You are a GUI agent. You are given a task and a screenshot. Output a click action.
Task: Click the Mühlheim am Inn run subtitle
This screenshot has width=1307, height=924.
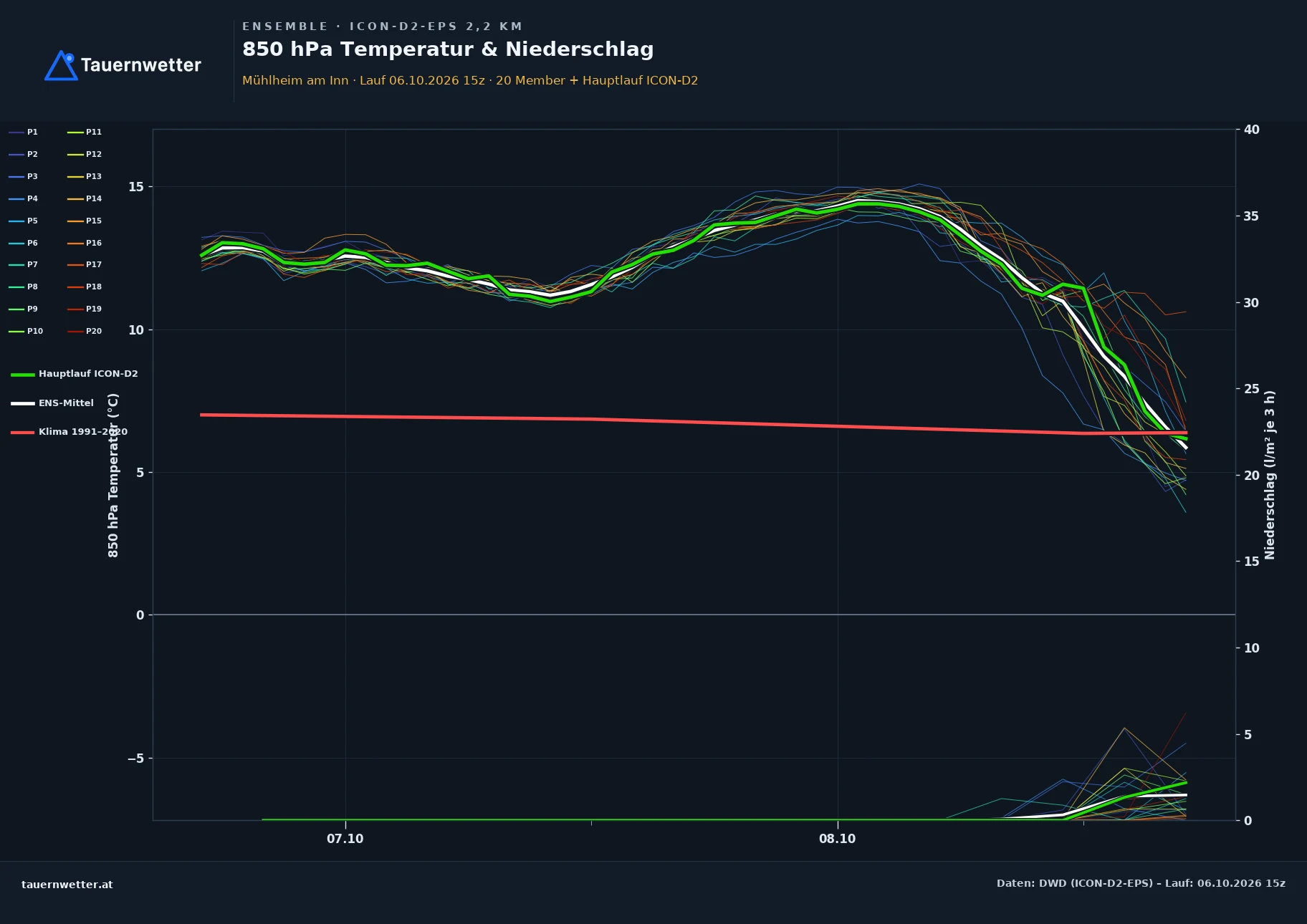click(x=470, y=80)
